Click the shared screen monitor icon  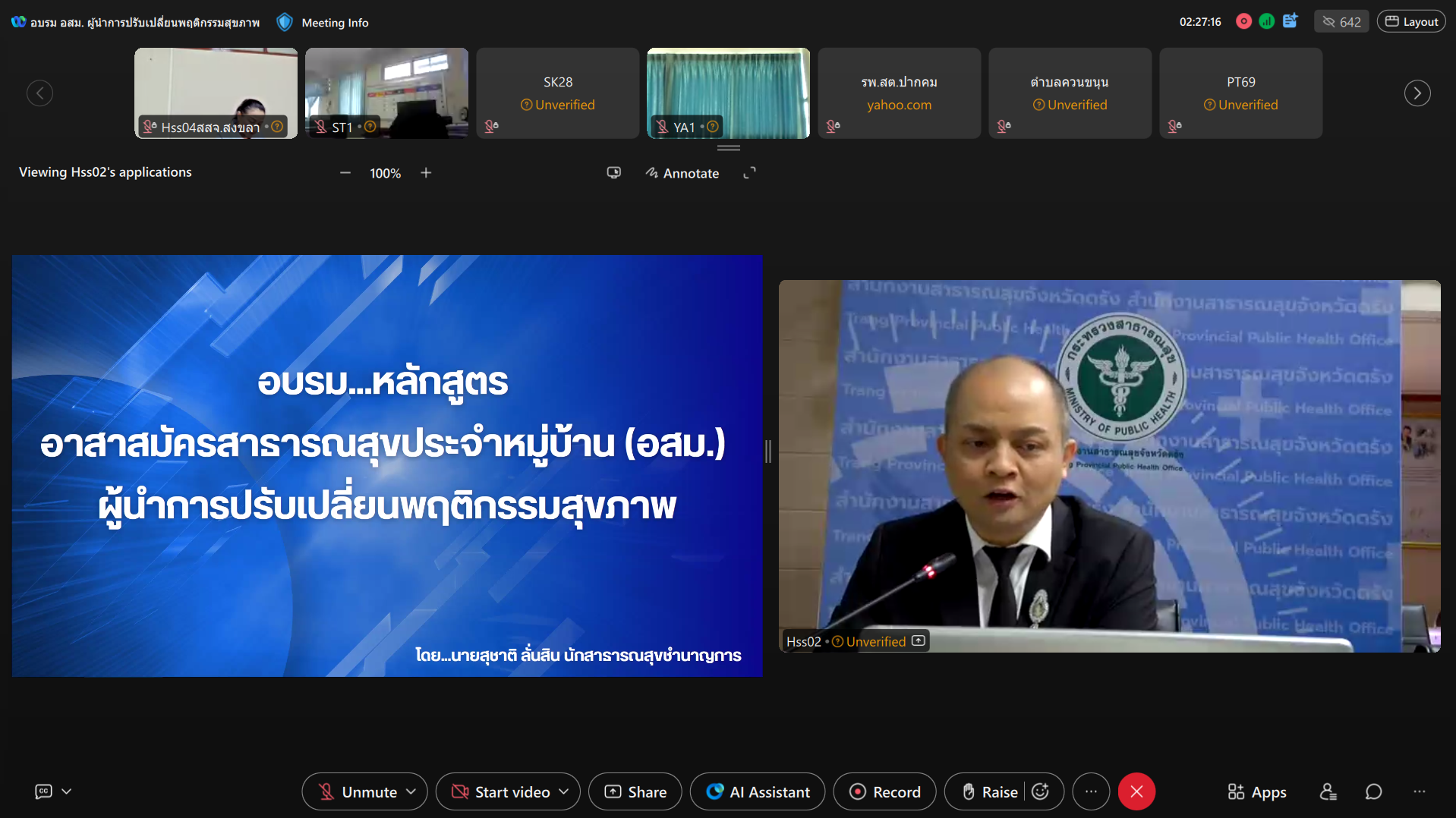(613, 173)
